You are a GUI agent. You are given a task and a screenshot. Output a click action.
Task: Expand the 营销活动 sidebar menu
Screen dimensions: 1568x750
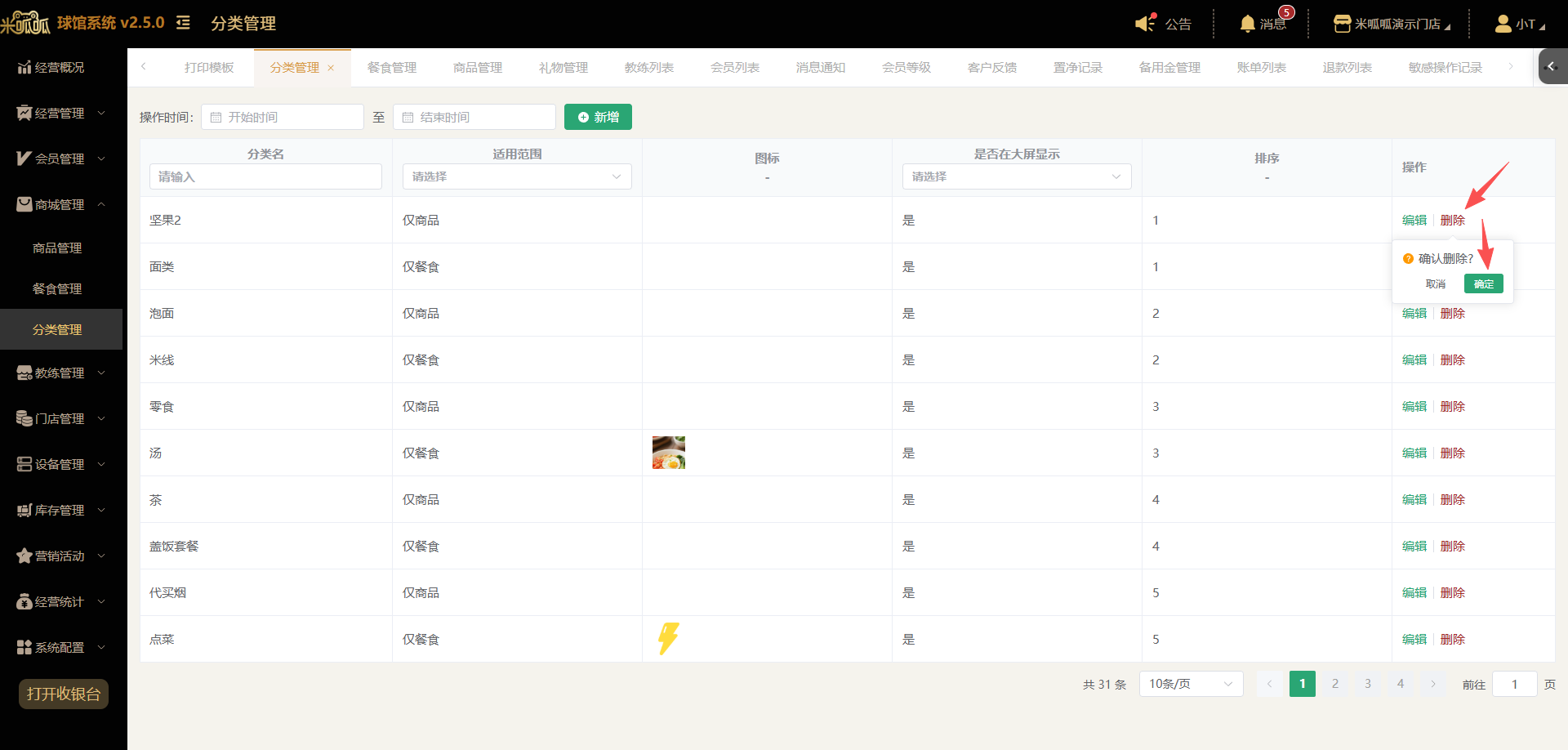(61, 556)
